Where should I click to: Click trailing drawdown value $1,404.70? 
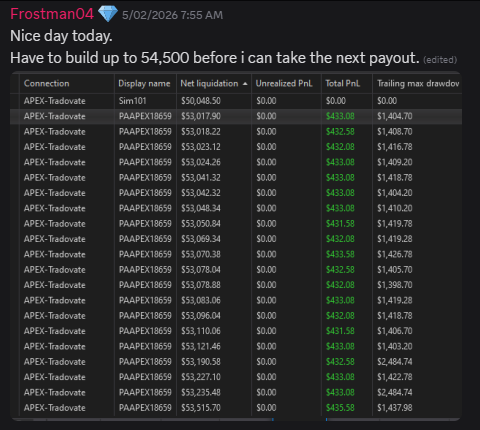pyautogui.click(x=395, y=116)
